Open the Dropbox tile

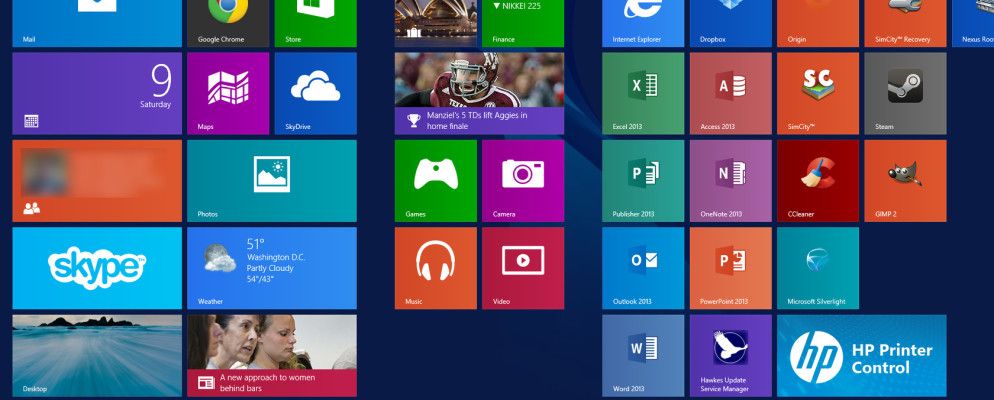pos(731,23)
